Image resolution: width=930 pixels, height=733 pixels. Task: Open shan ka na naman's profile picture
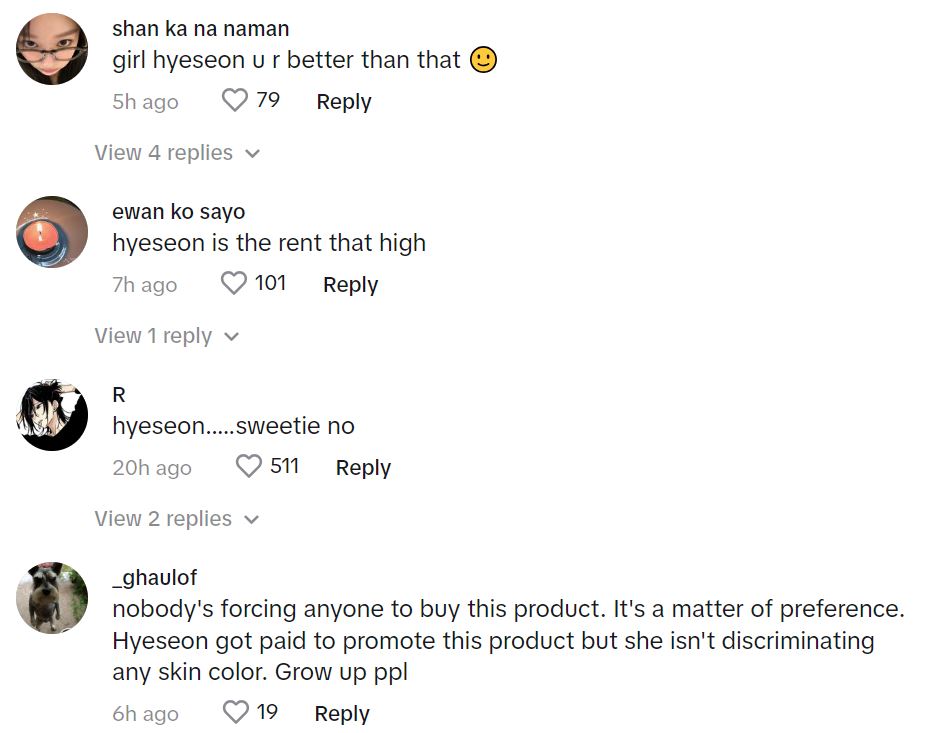[x=53, y=49]
